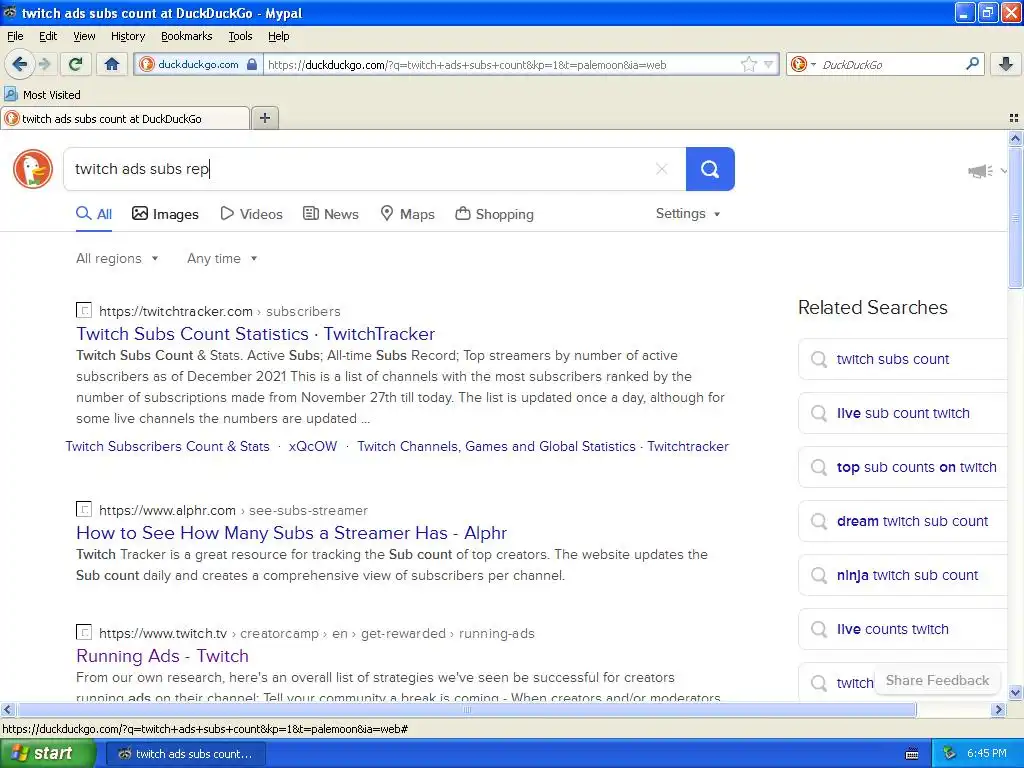The height and width of the screenshot is (768, 1024).
Task: Open the Help menu
Action: point(278,36)
